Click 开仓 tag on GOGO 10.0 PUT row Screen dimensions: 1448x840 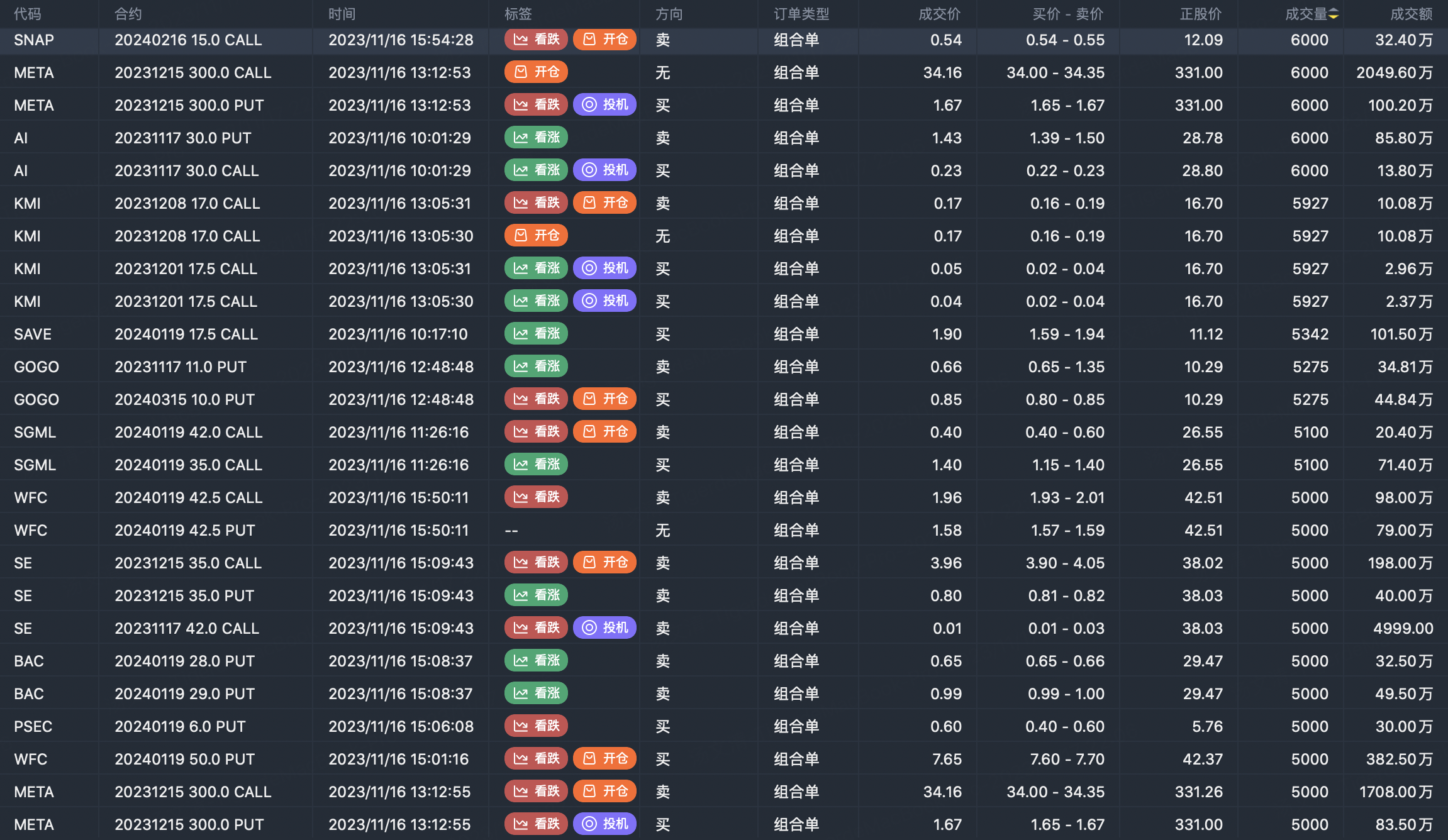click(604, 399)
